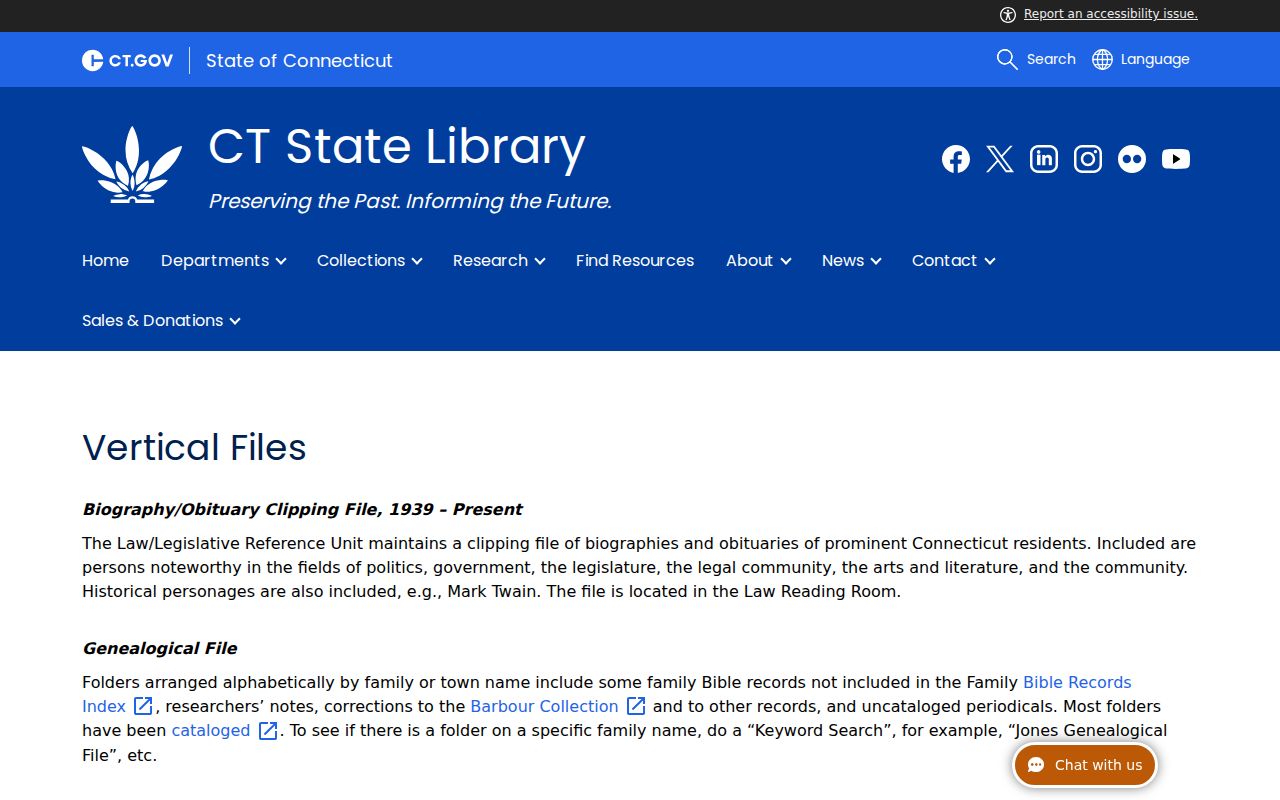
Task: Click the search magnifier icon
Action: 1007,60
